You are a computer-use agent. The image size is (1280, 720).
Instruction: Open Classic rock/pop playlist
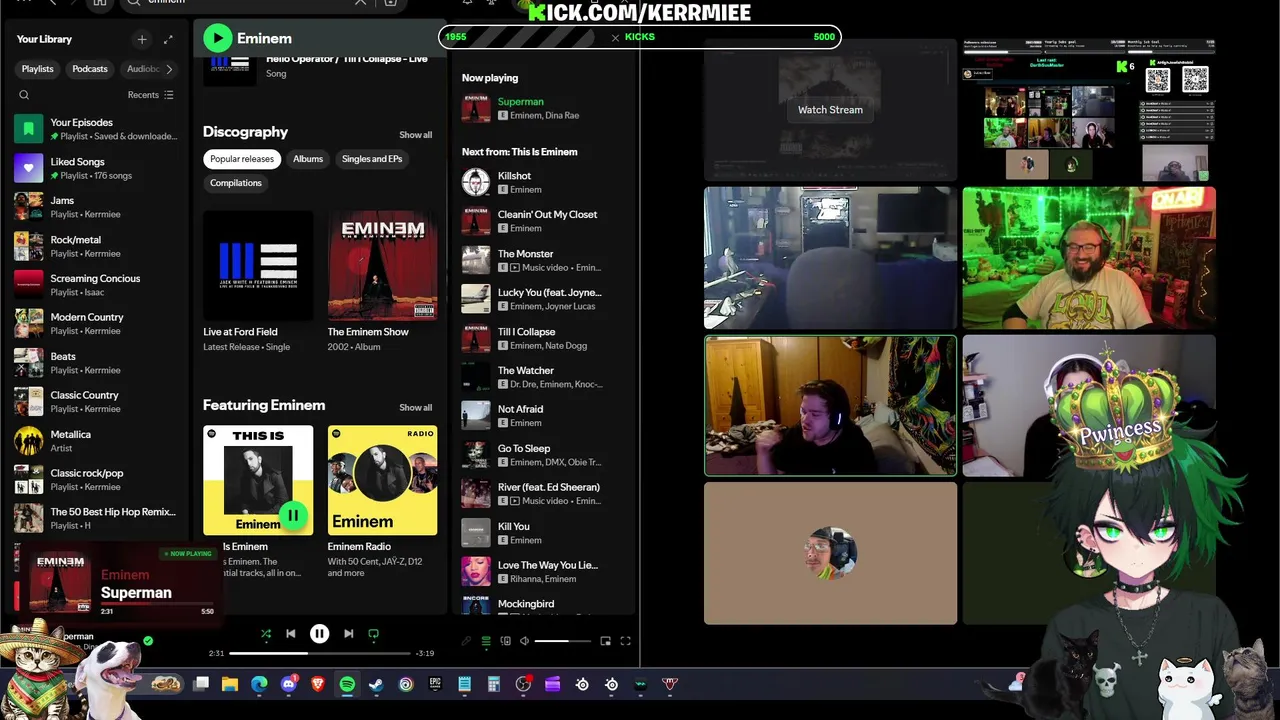point(97,480)
